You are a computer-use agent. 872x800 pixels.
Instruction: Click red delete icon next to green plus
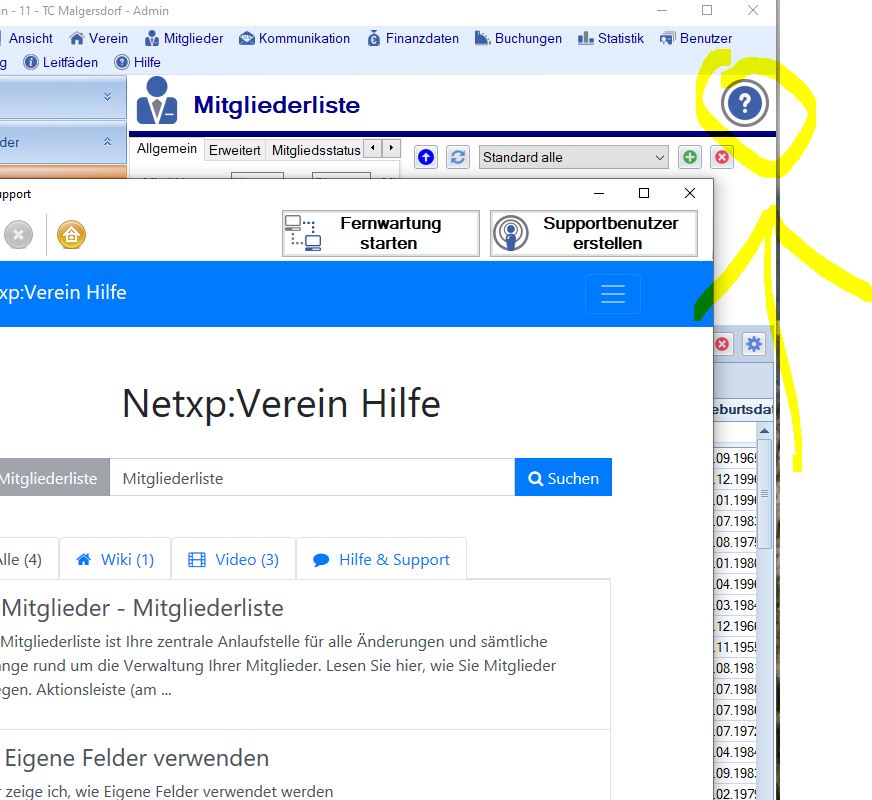[x=721, y=157]
